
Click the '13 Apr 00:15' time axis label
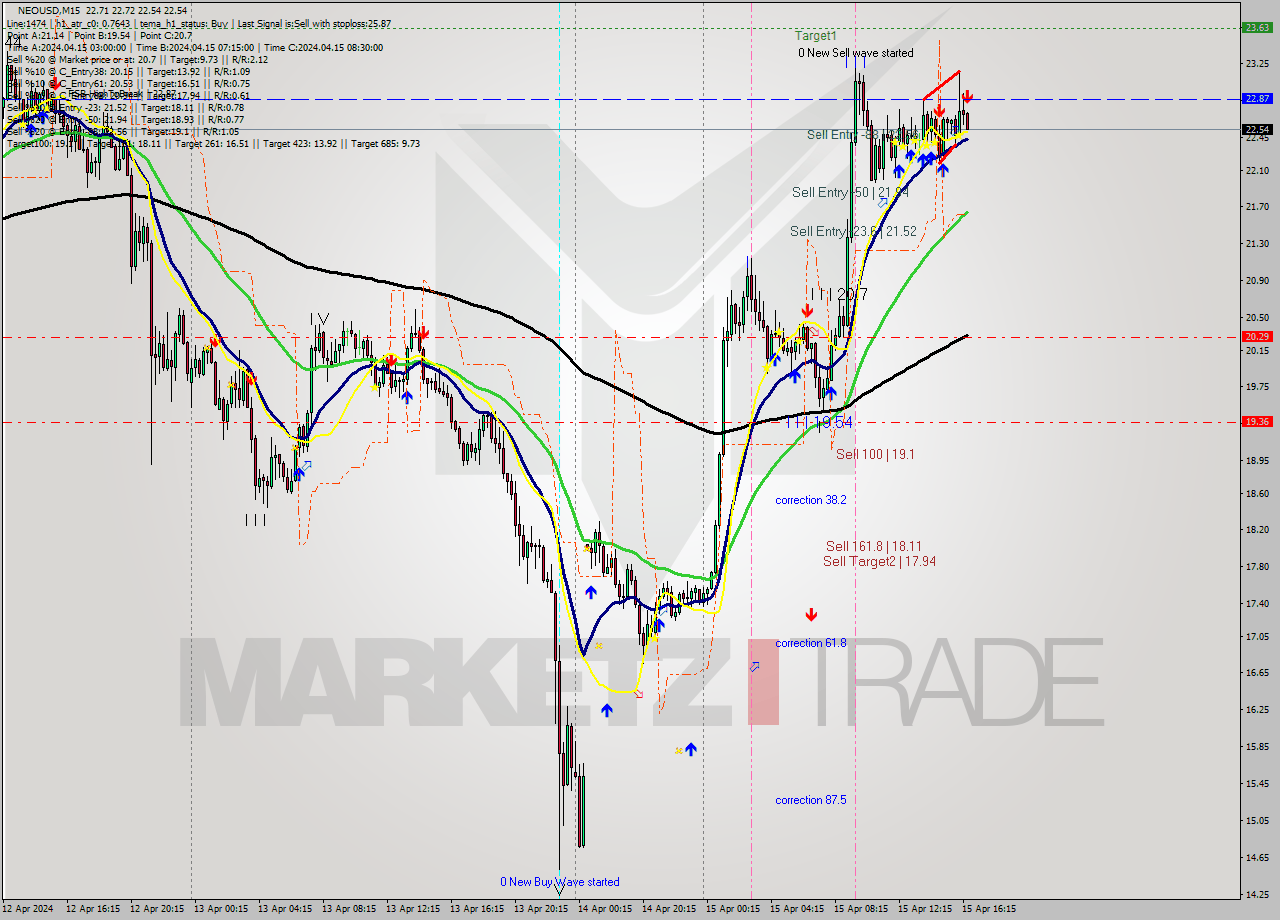[220, 909]
